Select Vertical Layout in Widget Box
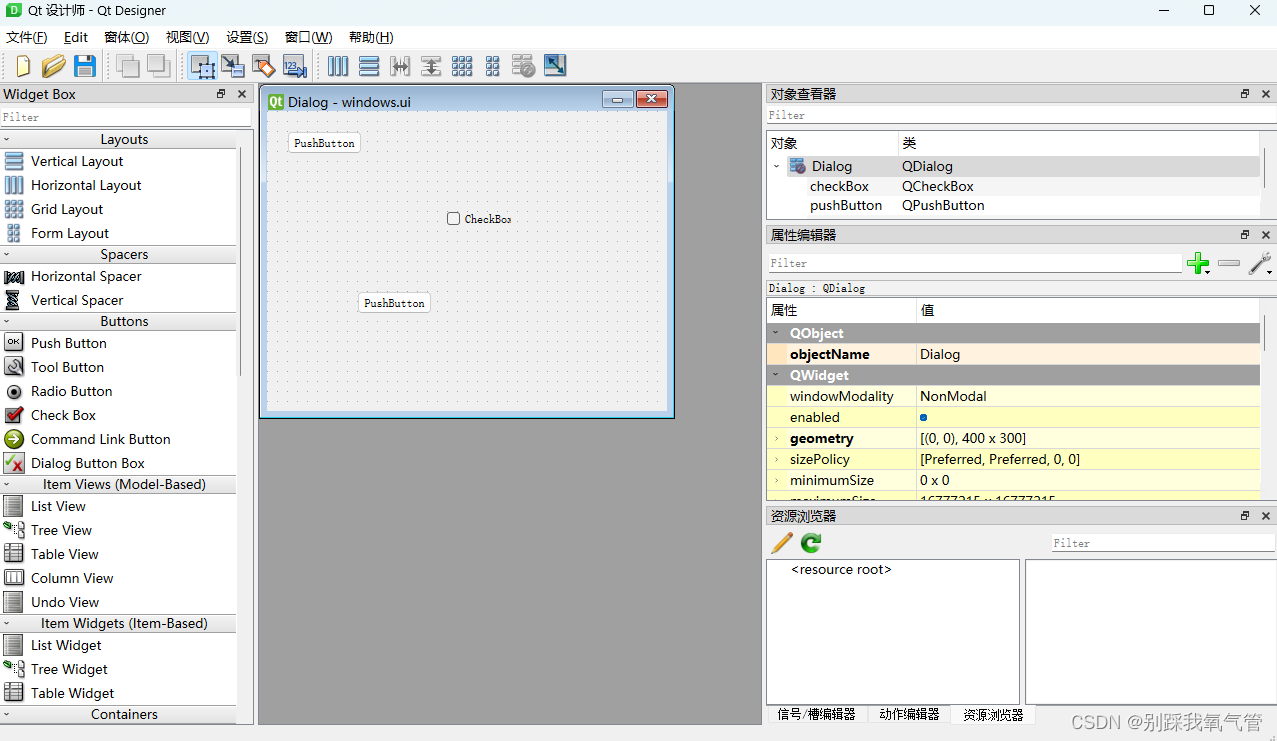The width and height of the screenshot is (1277, 741). (77, 161)
